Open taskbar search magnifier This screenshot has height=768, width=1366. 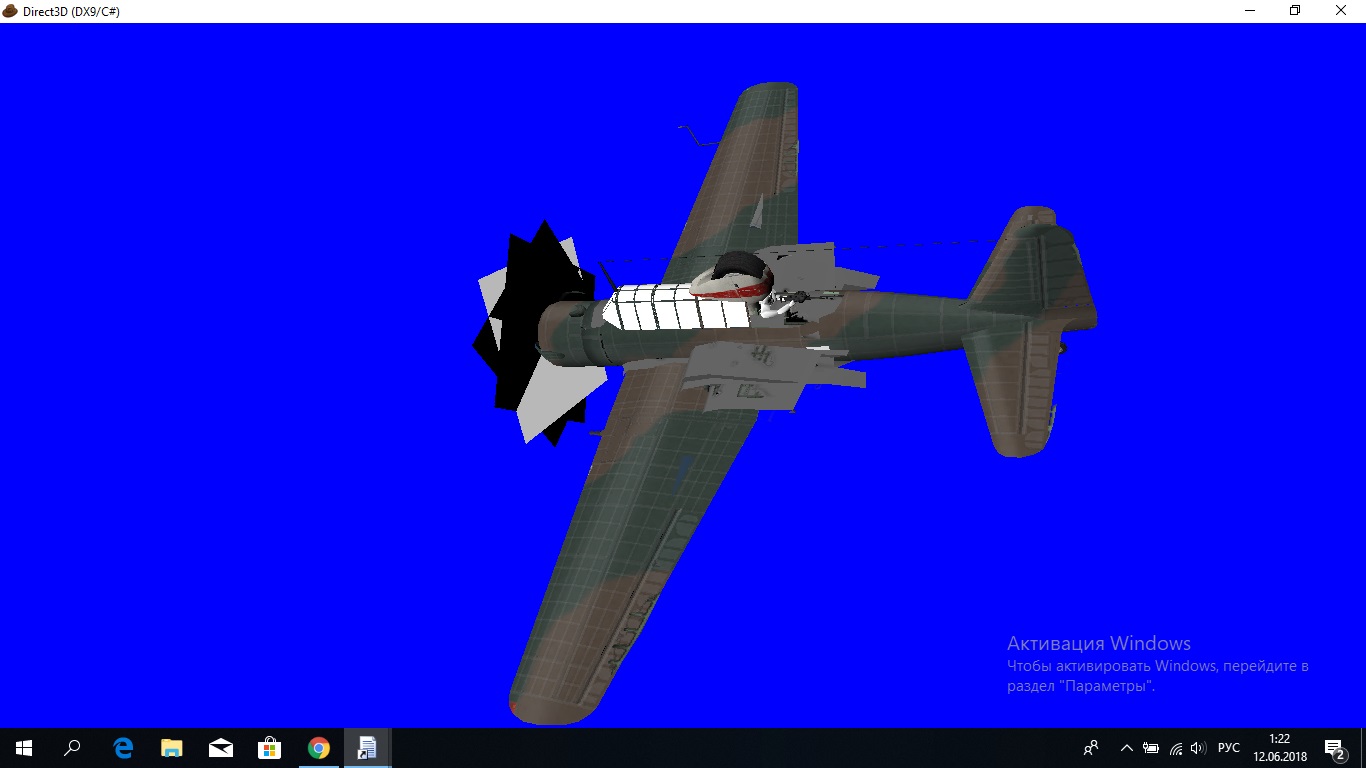coord(72,748)
